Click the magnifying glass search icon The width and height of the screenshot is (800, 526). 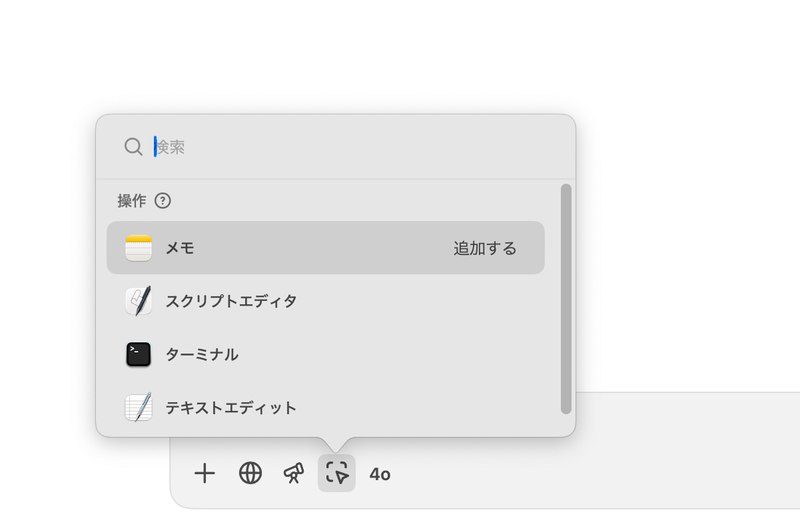pos(133,147)
